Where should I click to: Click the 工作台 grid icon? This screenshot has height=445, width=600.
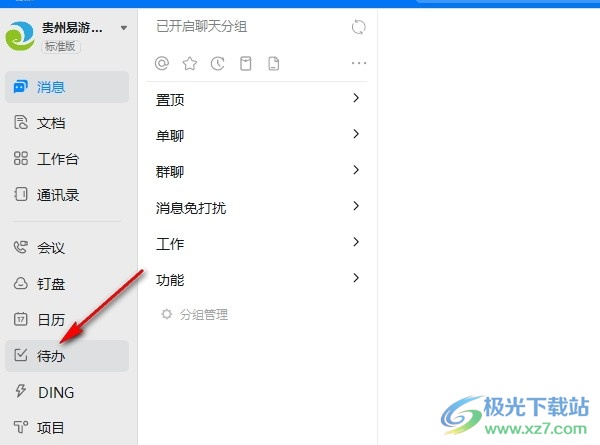point(21,158)
